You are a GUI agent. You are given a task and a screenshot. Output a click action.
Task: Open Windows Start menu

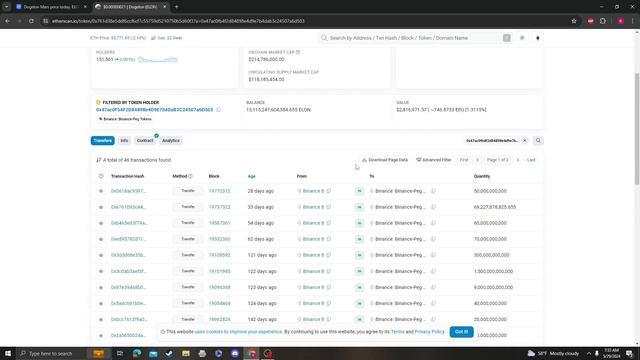(x=8, y=353)
